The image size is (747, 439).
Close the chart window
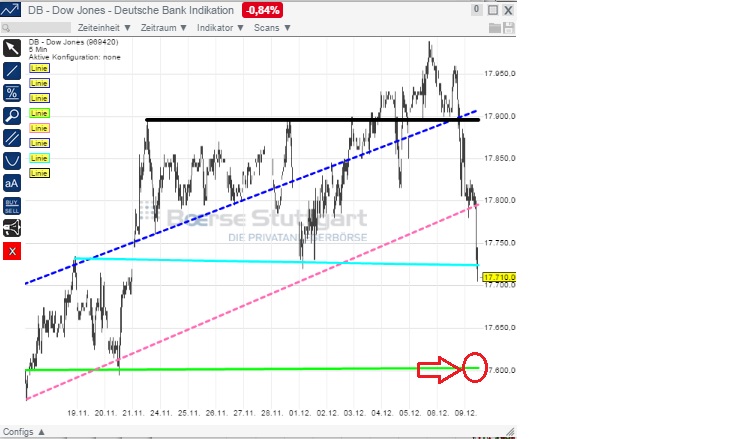coord(508,10)
